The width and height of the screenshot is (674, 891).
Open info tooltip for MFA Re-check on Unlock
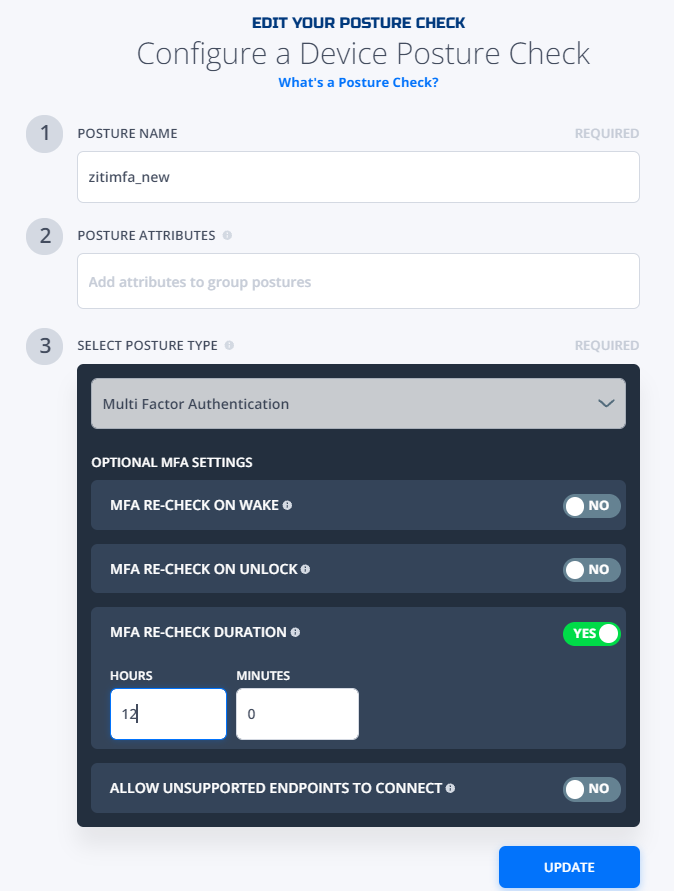point(305,569)
